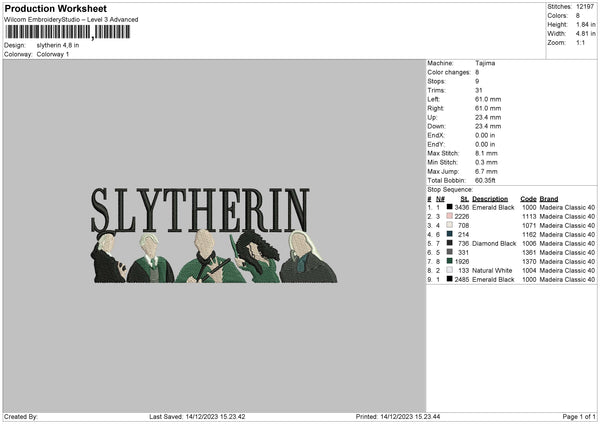Select the green thread swatch, code 1370
Viewport: 600px width, 424px height.
(449, 261)
